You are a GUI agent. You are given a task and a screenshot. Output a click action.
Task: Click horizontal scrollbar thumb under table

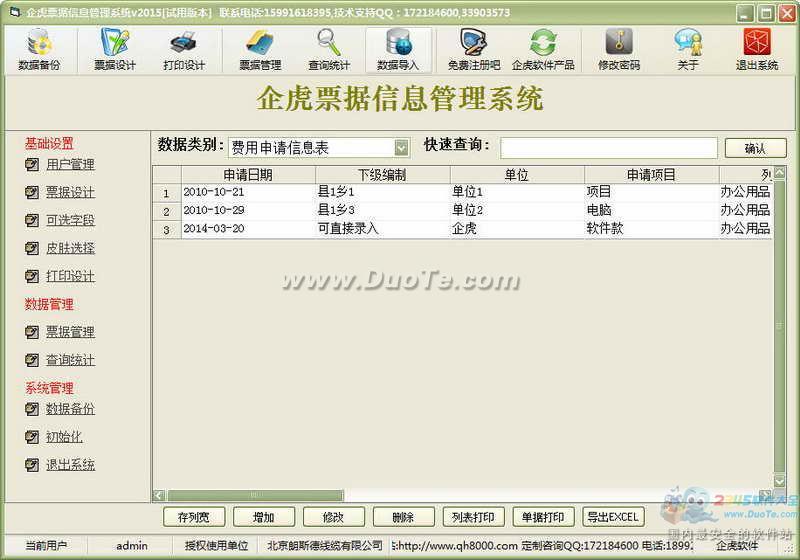tap(256, 495)
